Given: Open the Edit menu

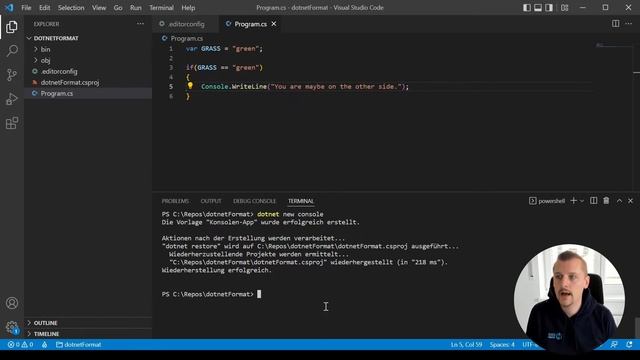Looking at the screenshot, I should click(44, 7).
